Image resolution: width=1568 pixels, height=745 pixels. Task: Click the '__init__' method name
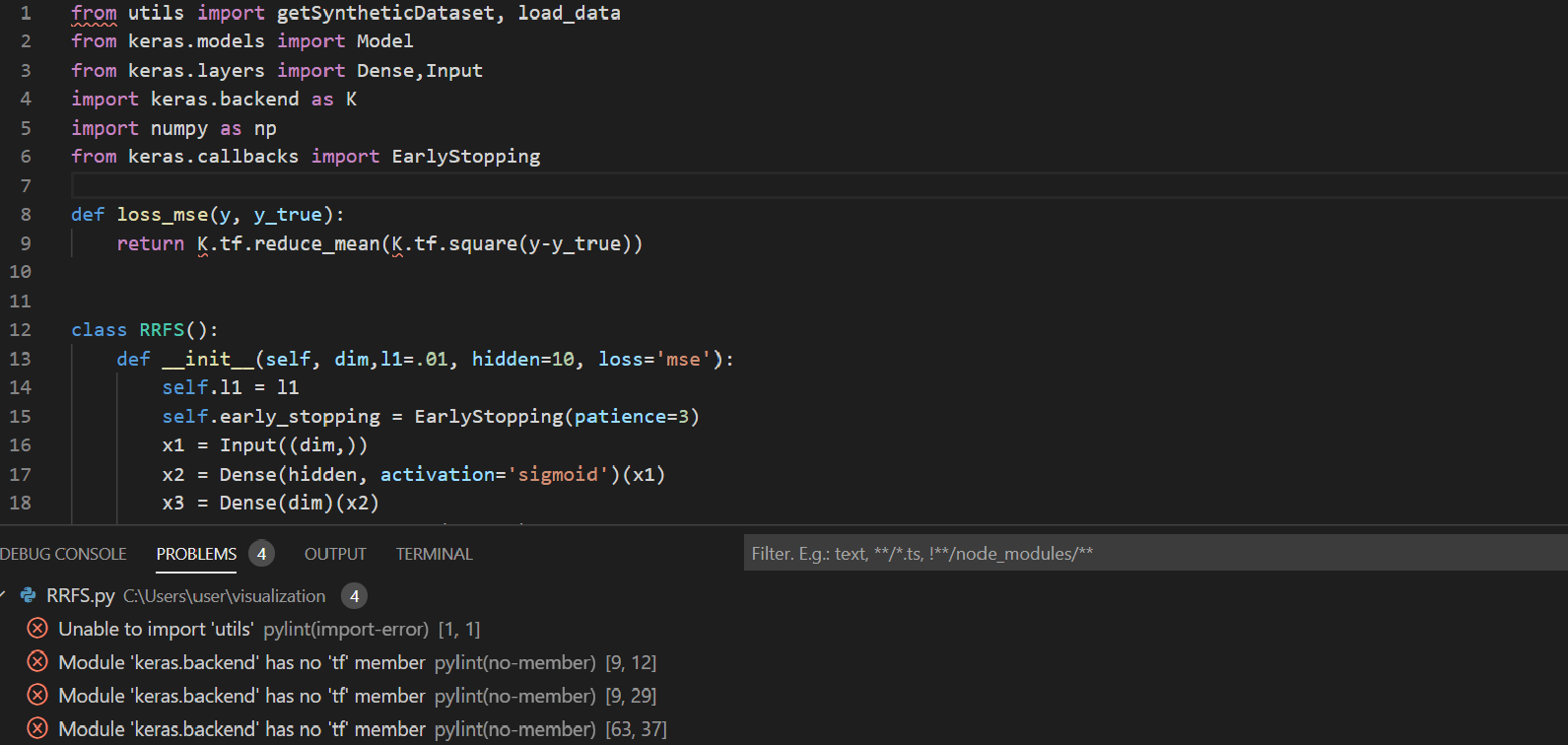pyautogui.click(x=208, y=359)
